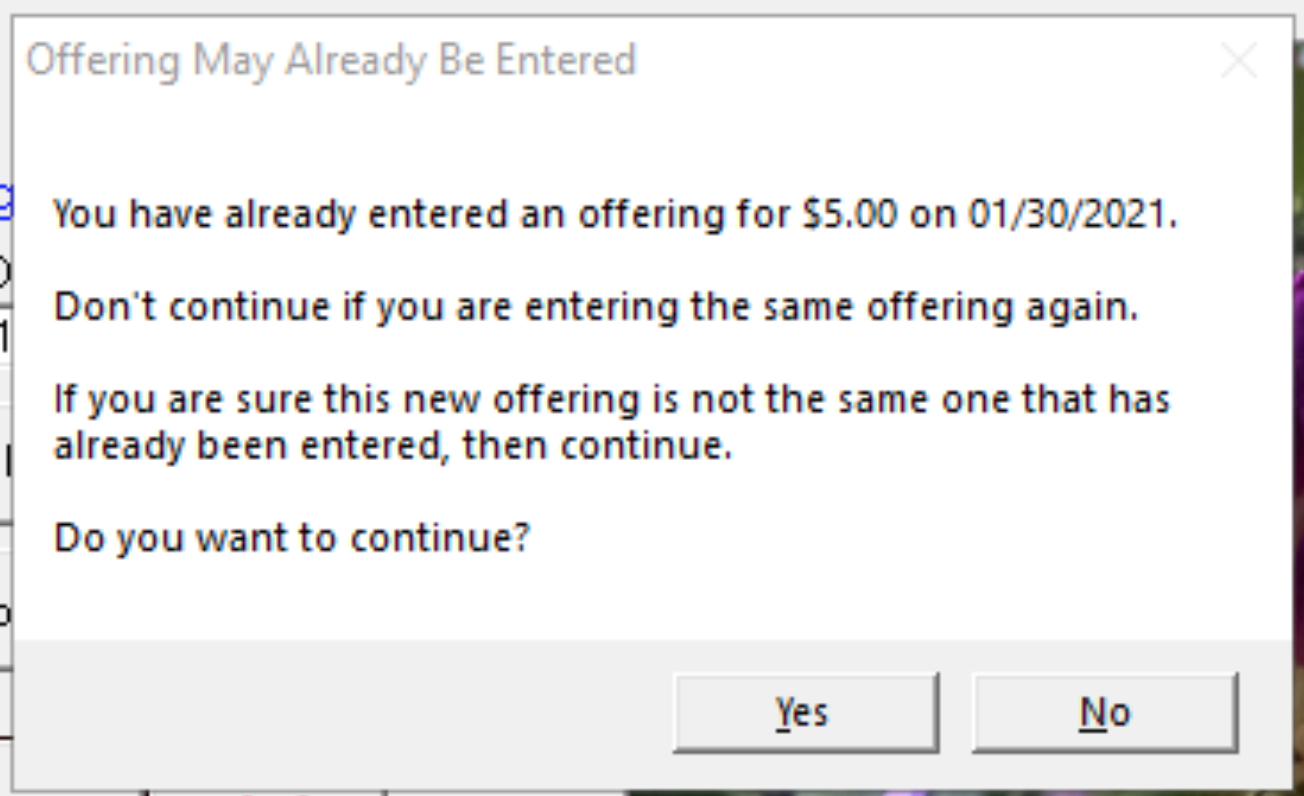Click Yes to continue entering the offering

[x=804, y=713]
